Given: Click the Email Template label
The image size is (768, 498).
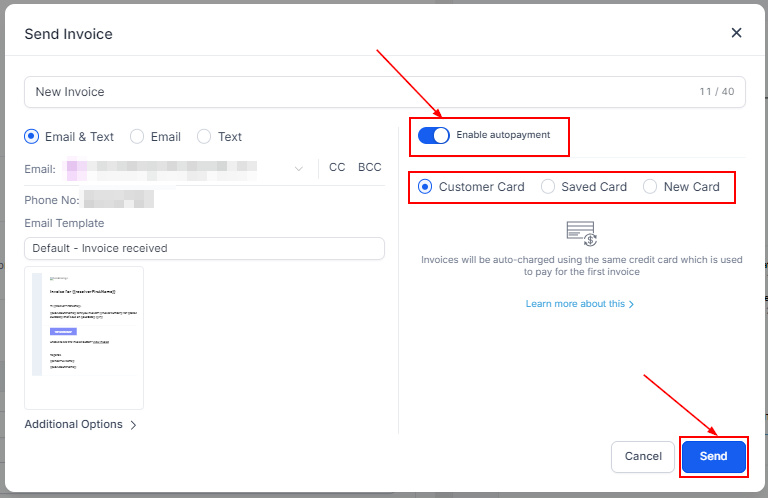Looking at the screenshot, I should 64,223.
